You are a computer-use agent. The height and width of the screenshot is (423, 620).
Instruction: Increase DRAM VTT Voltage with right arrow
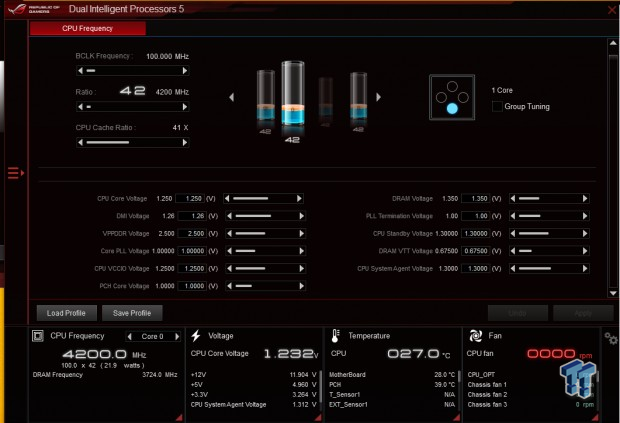(585, 251)
